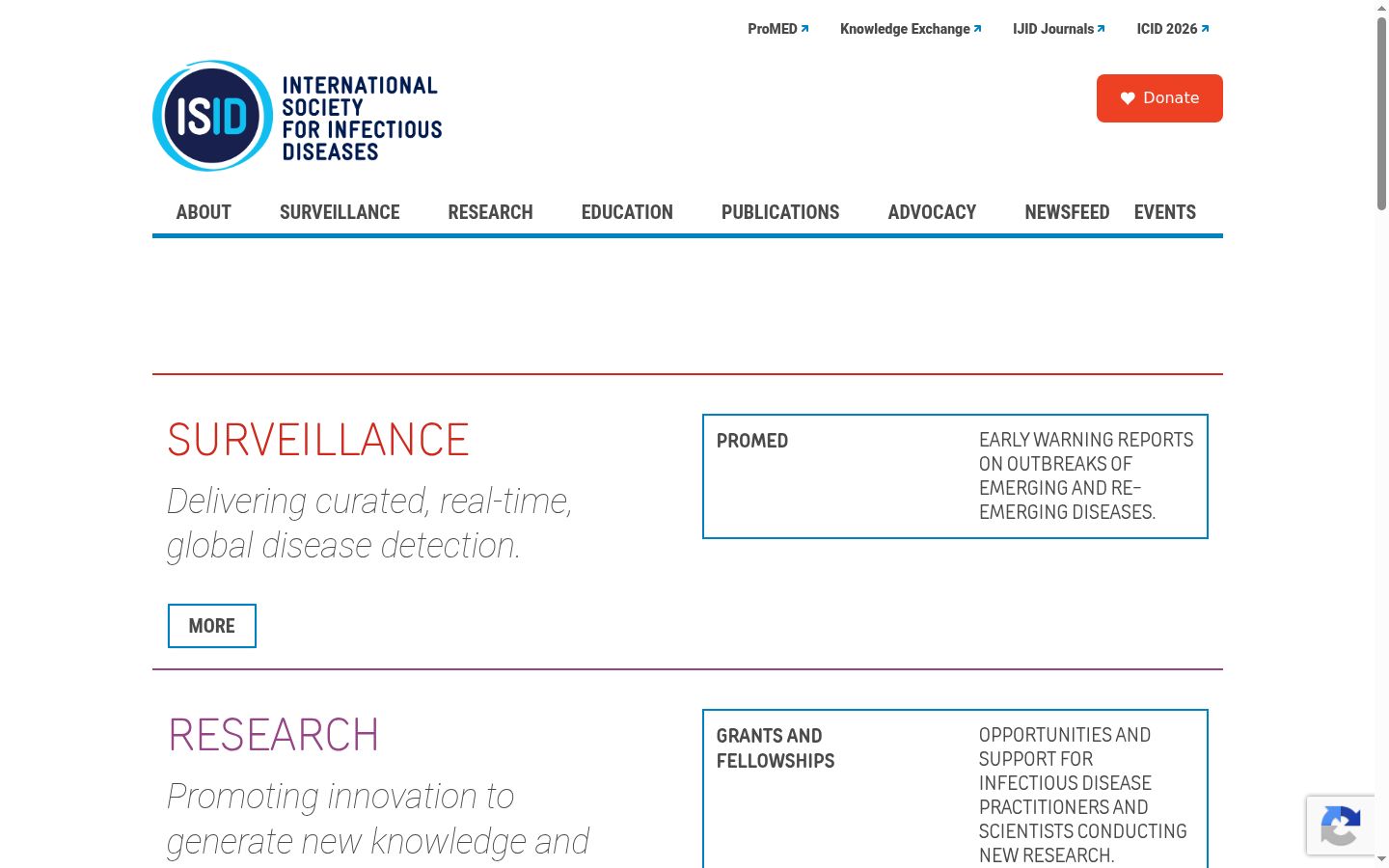Open the About menu
This screenshot has height=868, width=1389.
204,212
